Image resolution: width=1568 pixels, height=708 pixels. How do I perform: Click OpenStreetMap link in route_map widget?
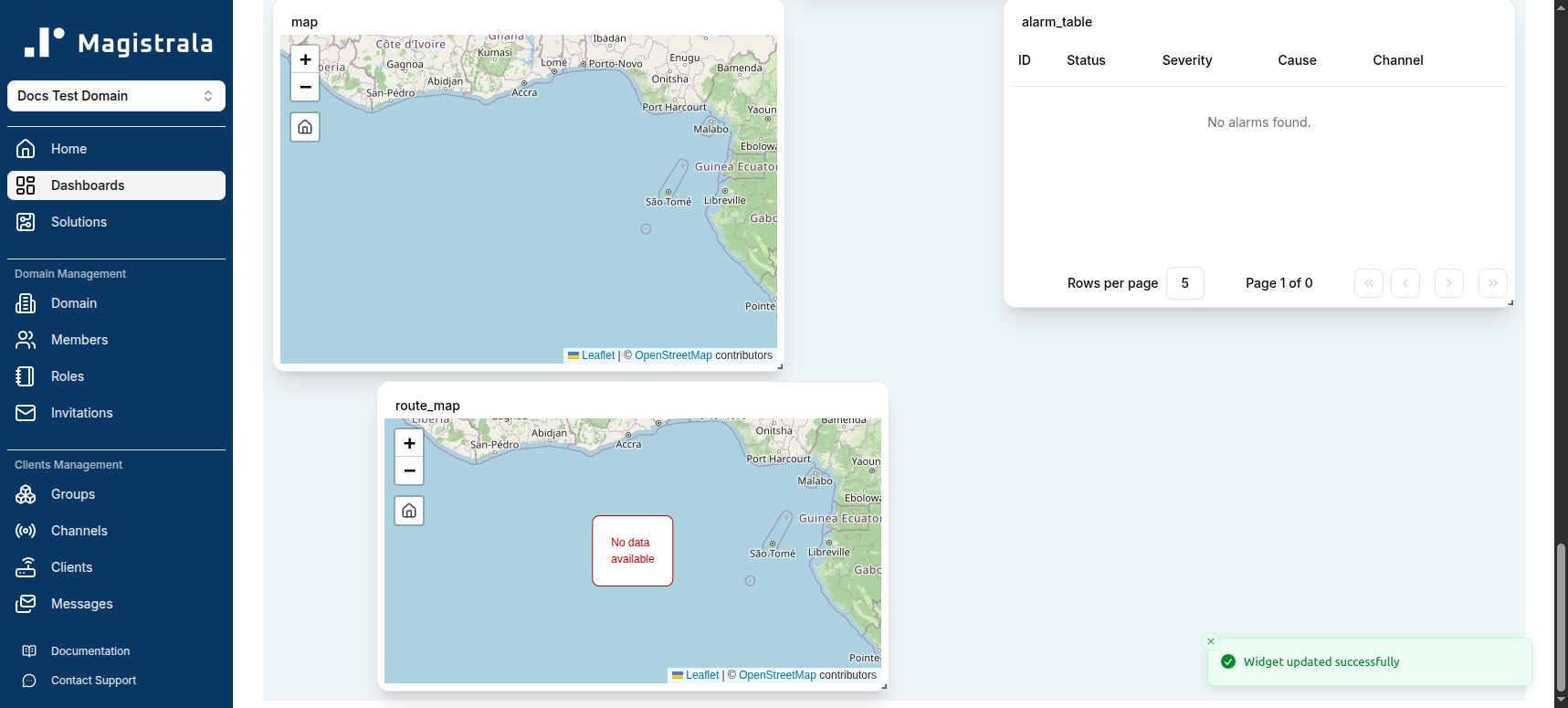pos(777,675)
